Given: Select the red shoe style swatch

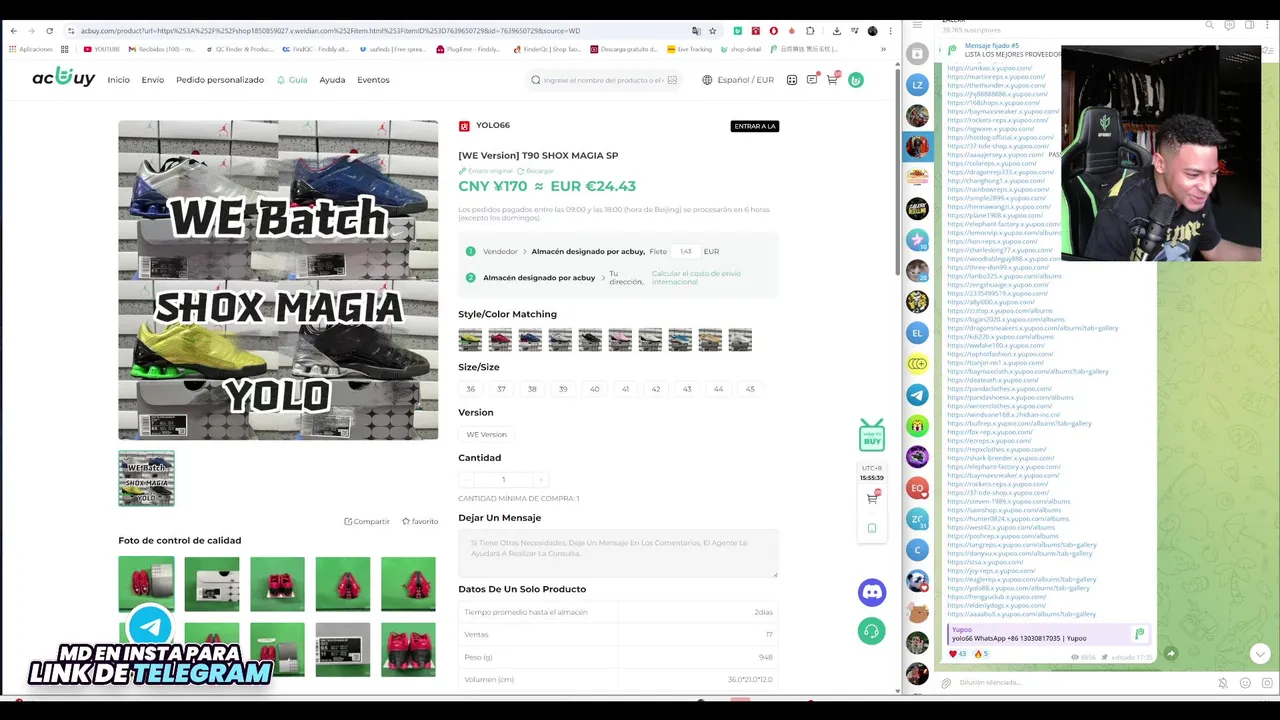Looking at the screenshot, I should [500, 340].
